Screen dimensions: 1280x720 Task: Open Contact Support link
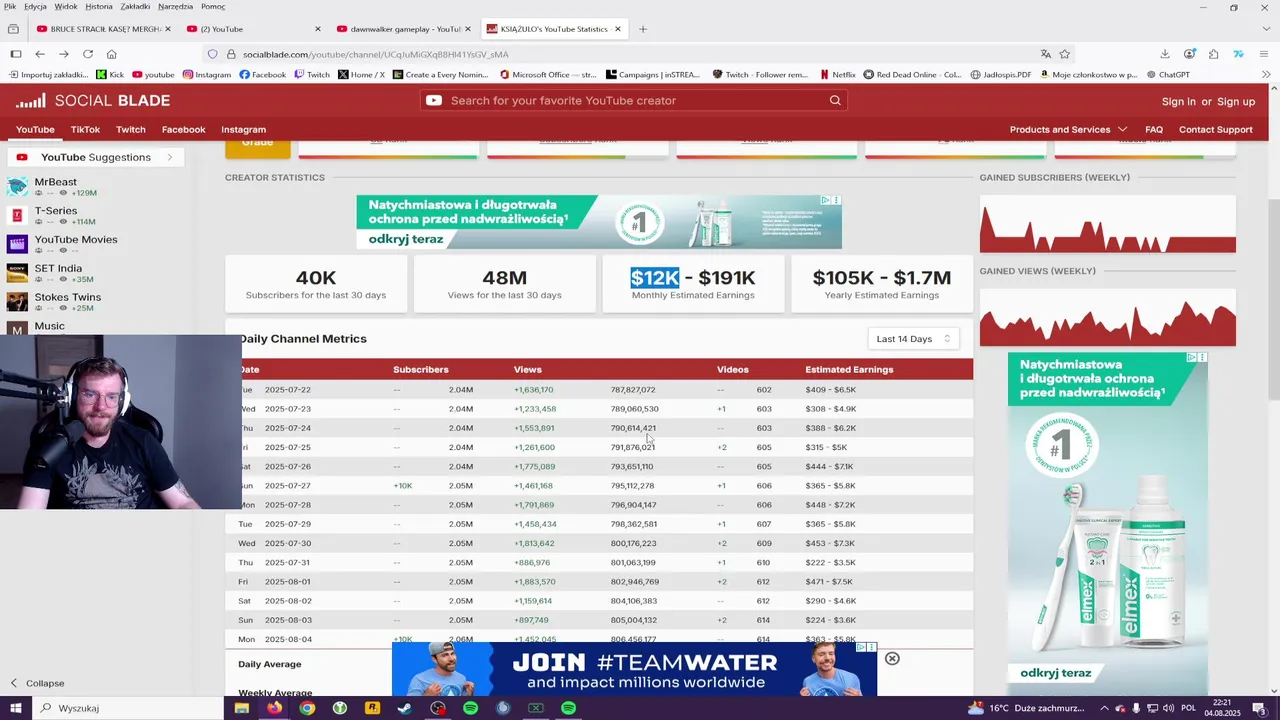pos(1216,129)
